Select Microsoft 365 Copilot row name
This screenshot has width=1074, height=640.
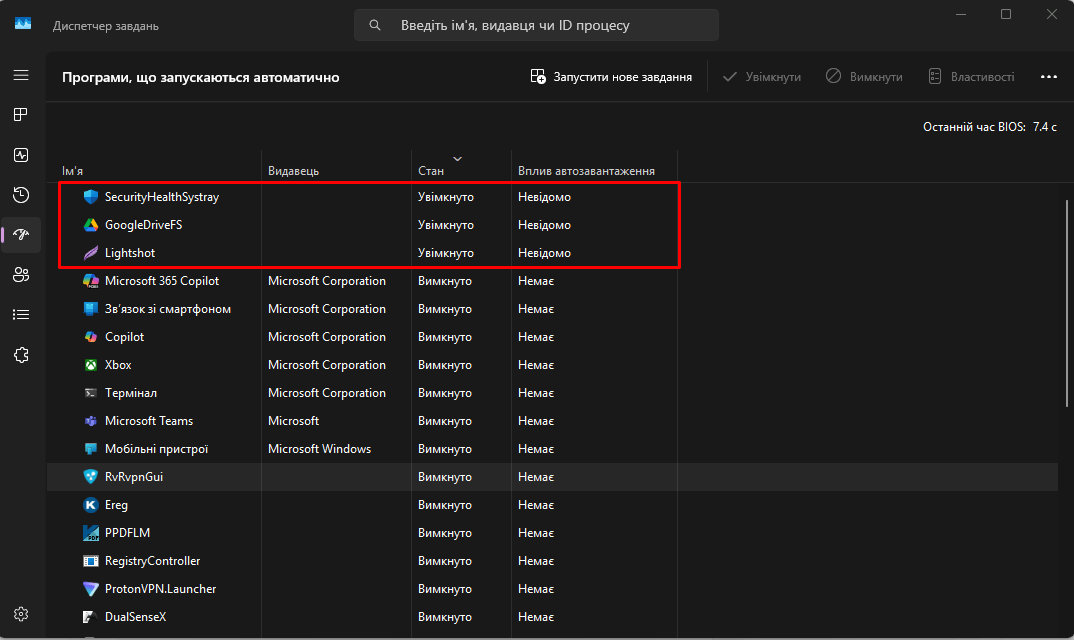[x=162, y=281]
